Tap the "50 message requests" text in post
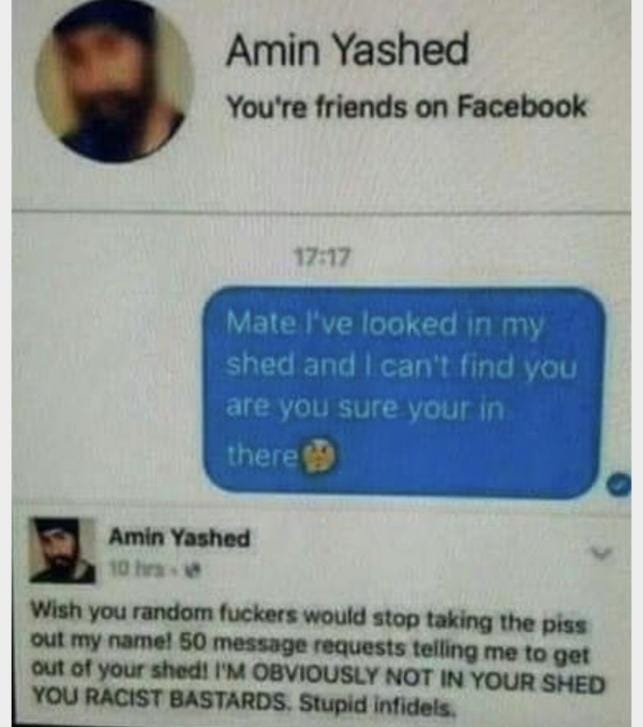Screen dimensions: 643x727 point(294,645)
